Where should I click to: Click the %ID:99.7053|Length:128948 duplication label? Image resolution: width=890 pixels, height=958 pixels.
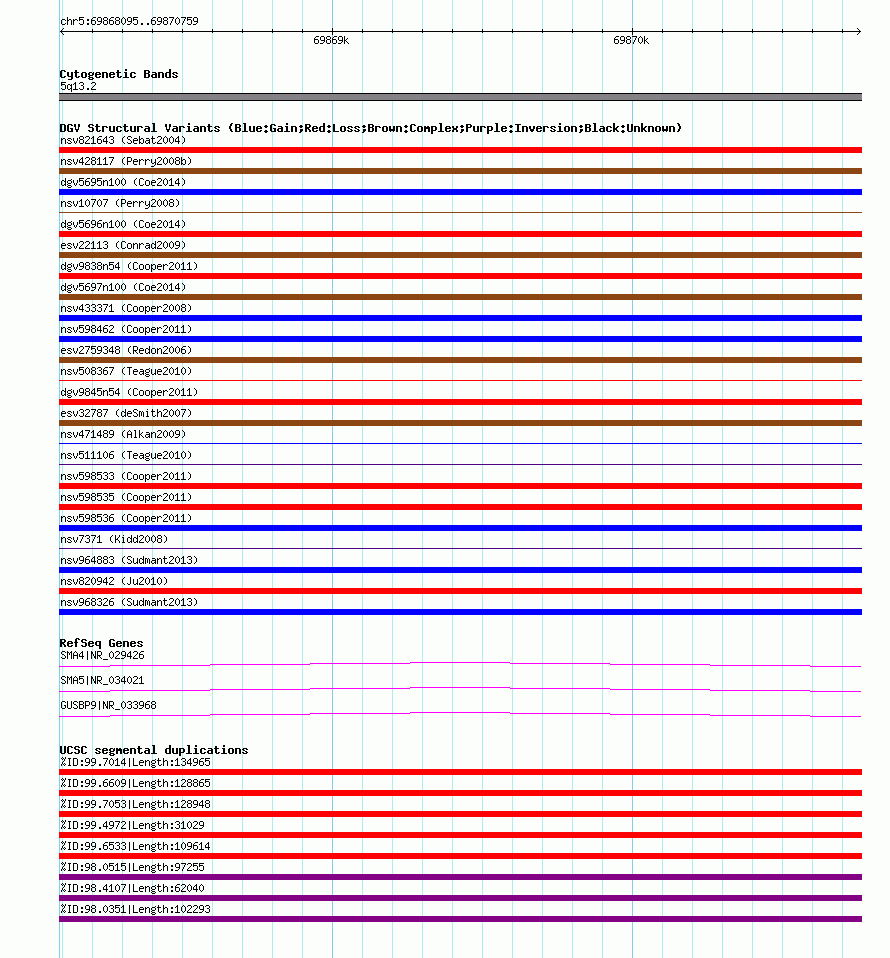135,804
